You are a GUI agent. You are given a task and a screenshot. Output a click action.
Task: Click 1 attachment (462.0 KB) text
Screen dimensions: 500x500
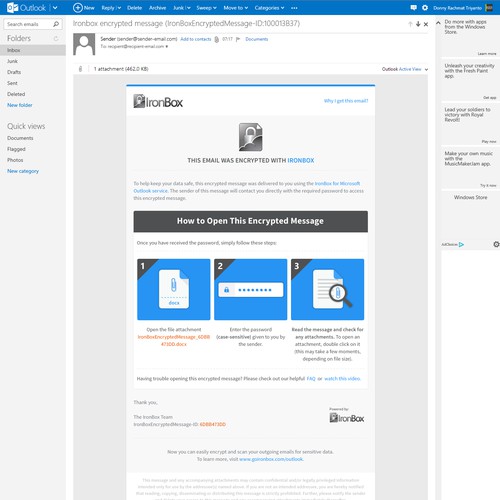[121, 69]
